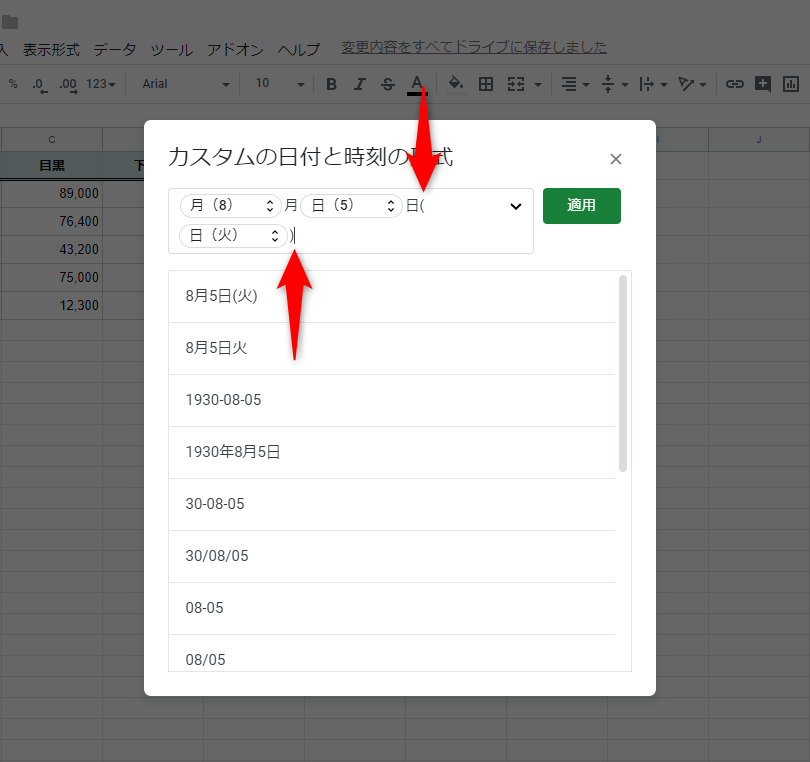Screen dimensions: 810x762
Task: Insert a link using chain icon
Action: pyautogui.click(x=735, y=84)
